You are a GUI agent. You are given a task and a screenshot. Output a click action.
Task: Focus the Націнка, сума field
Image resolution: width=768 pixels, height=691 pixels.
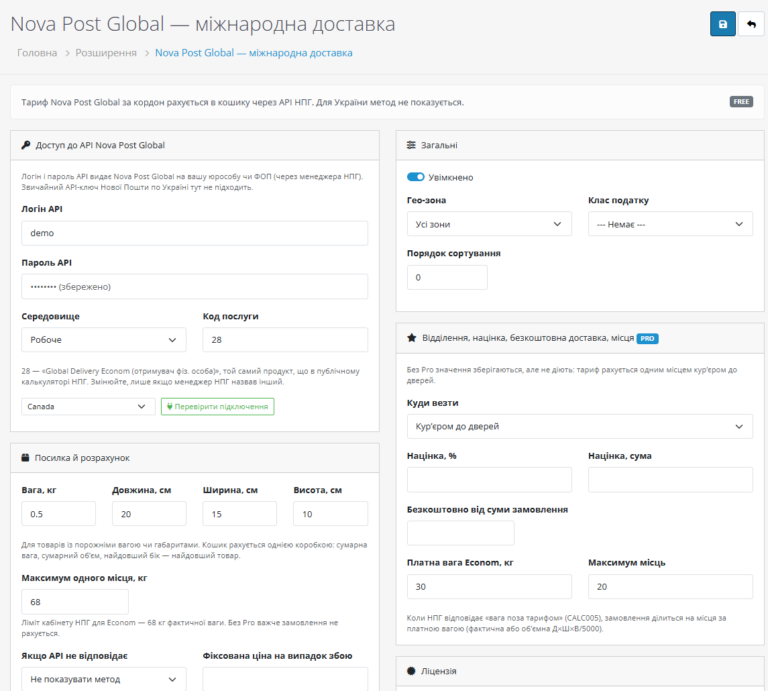(671, 479)
